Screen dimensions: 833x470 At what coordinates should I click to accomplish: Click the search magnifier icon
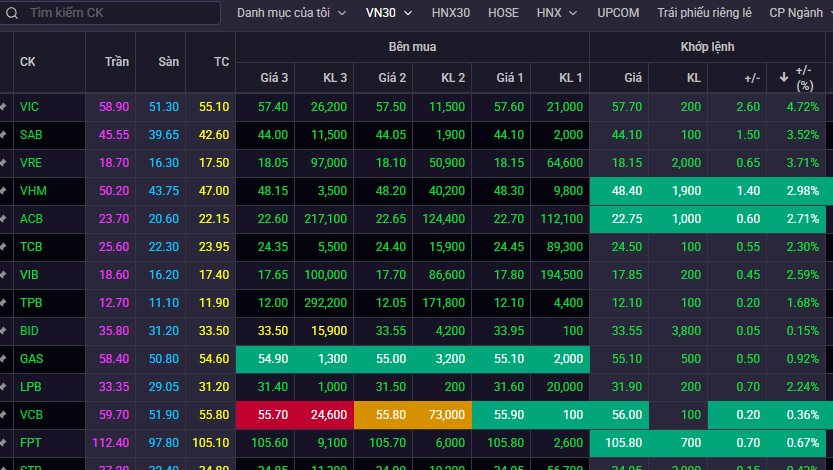(11, 14)
